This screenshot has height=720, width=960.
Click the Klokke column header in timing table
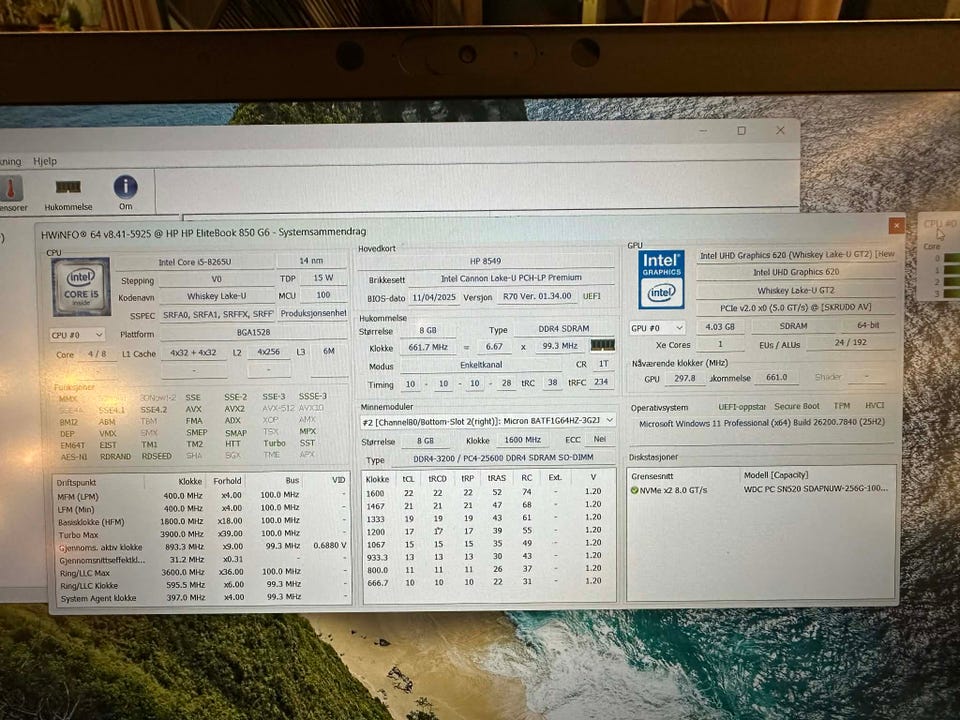378,479
